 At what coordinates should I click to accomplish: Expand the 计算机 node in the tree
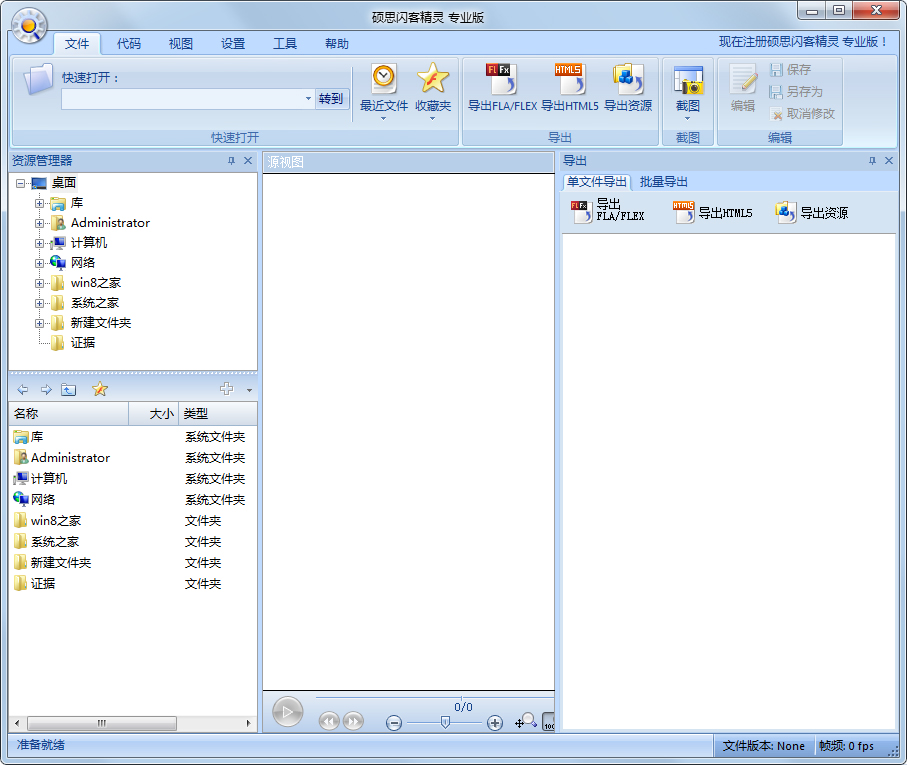[x=40, y=243]
